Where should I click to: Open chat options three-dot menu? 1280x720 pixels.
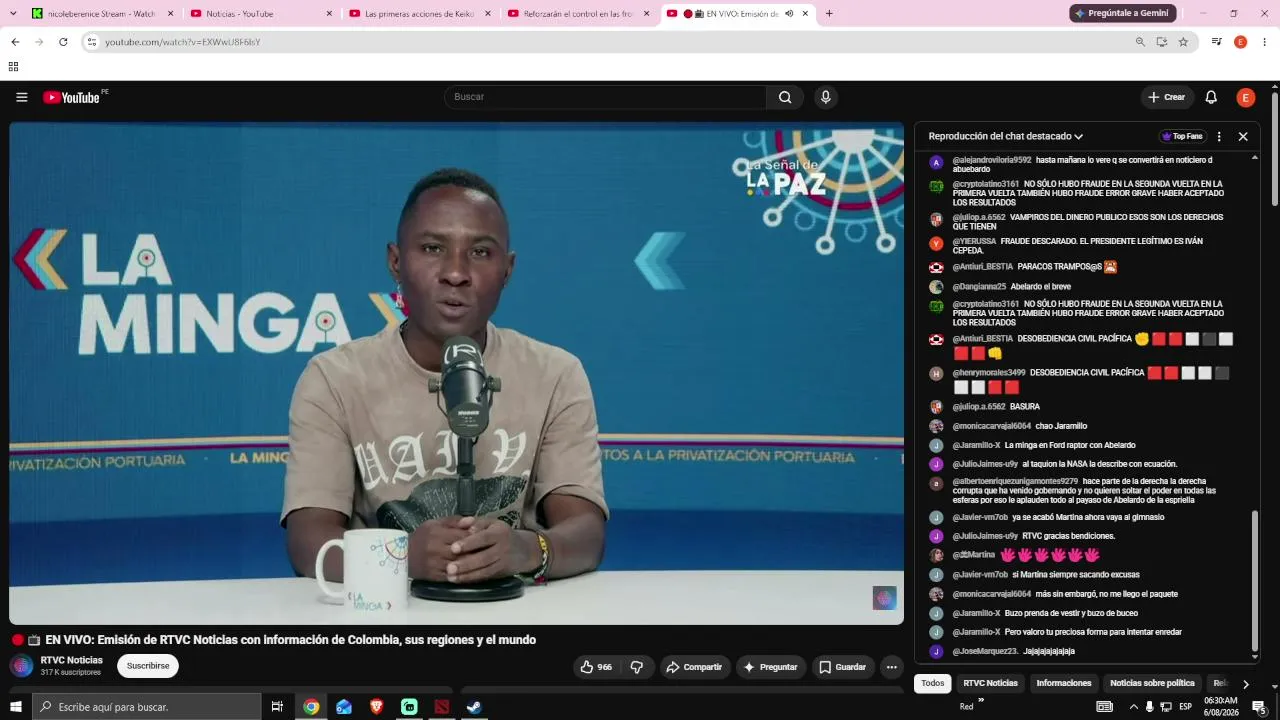pyautogui.click(x=1219, y=136)
